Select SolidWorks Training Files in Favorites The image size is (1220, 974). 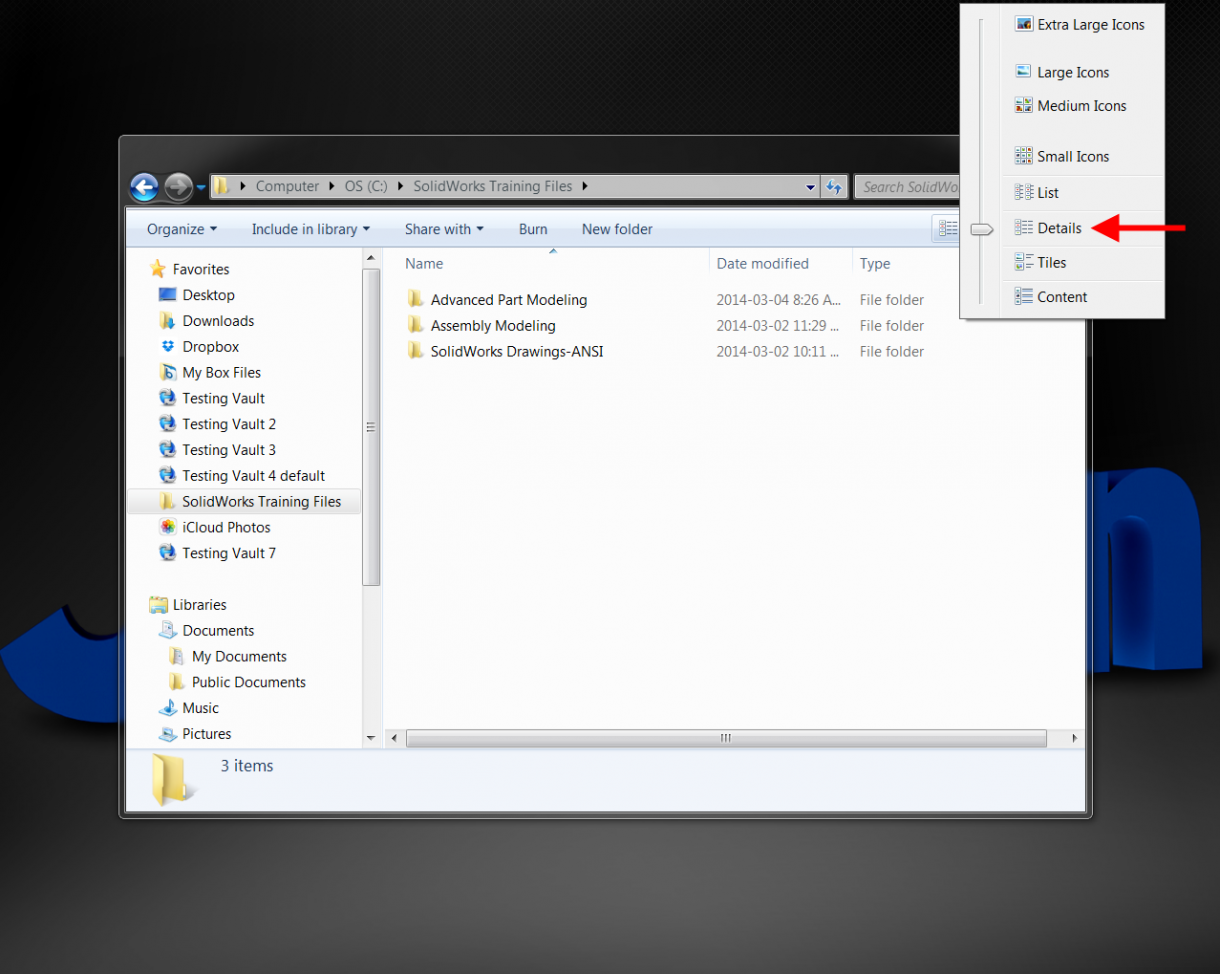pos(261,501)
